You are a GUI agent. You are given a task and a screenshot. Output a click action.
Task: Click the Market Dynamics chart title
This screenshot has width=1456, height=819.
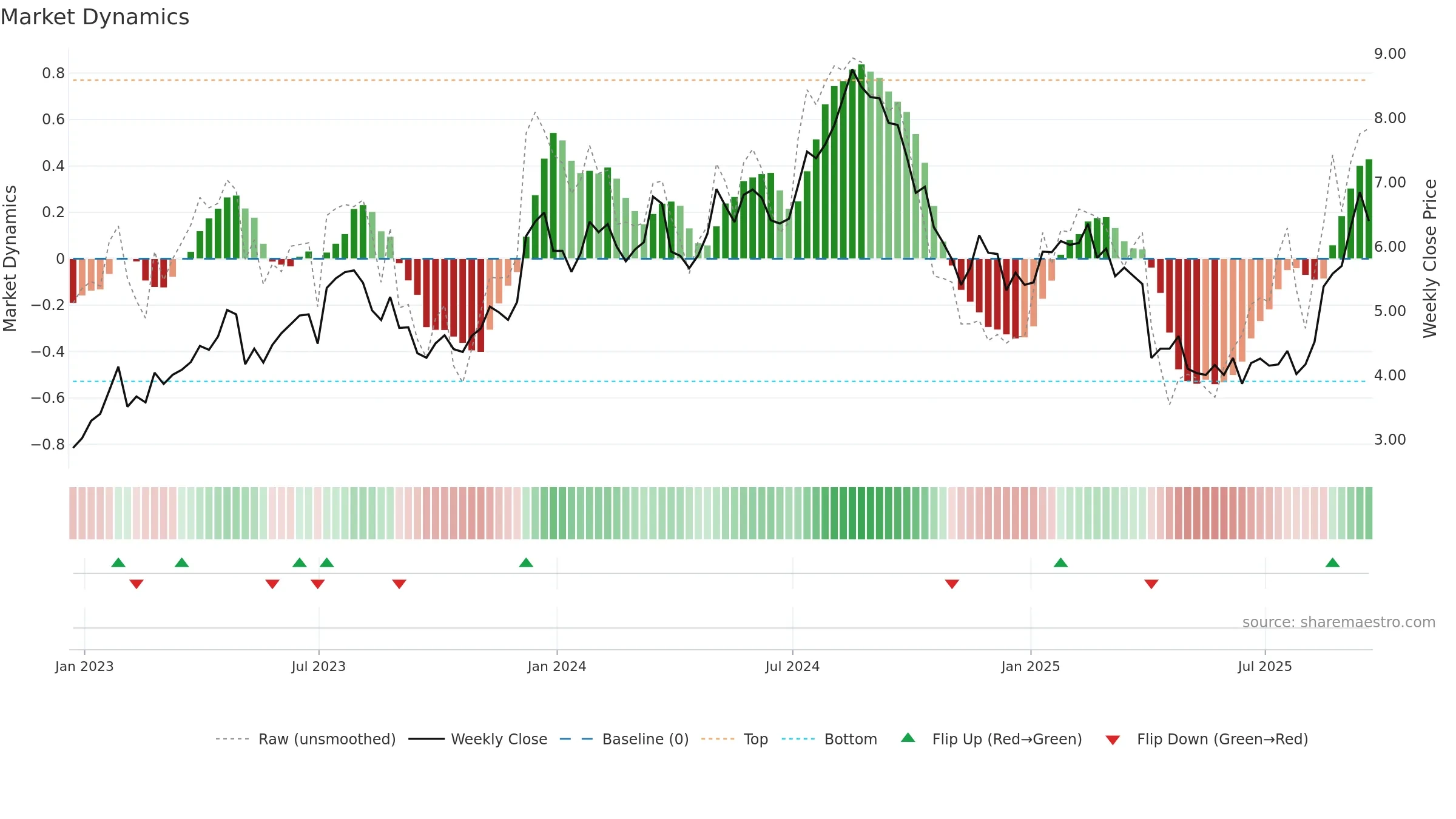(95, 17)
